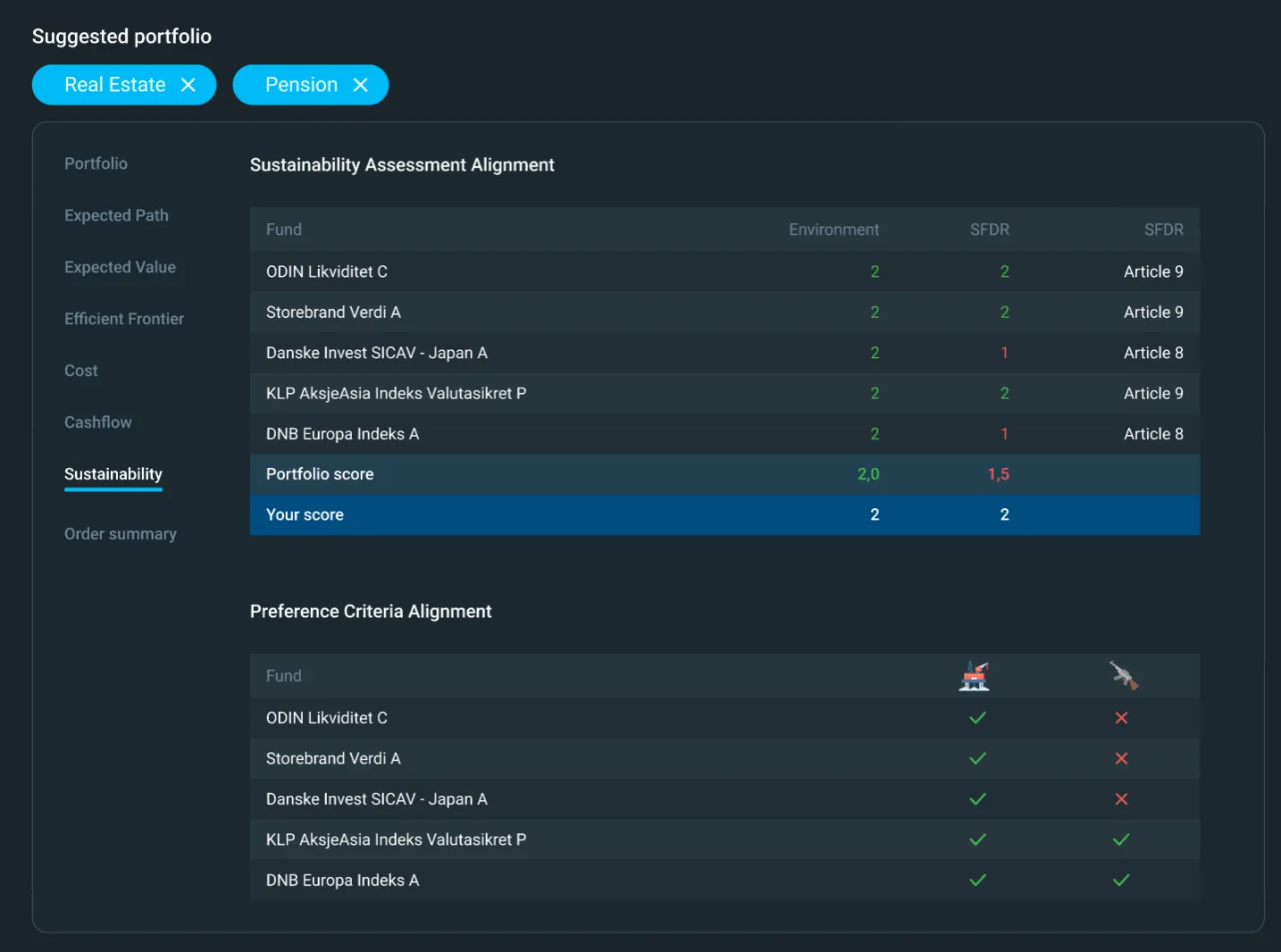Open the Portfolio section in the sidebar
1281x952 pixels.
click(96, 163)
